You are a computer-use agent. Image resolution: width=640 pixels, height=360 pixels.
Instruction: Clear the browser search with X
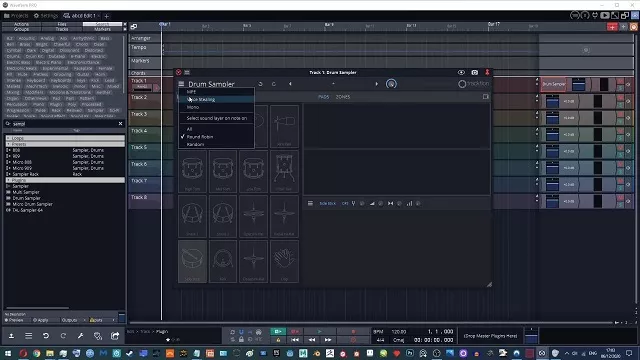point(120,123)
